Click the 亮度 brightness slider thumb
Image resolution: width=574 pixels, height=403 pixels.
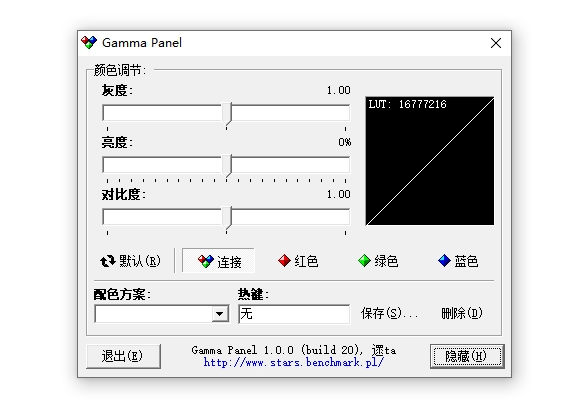[227, 166]
